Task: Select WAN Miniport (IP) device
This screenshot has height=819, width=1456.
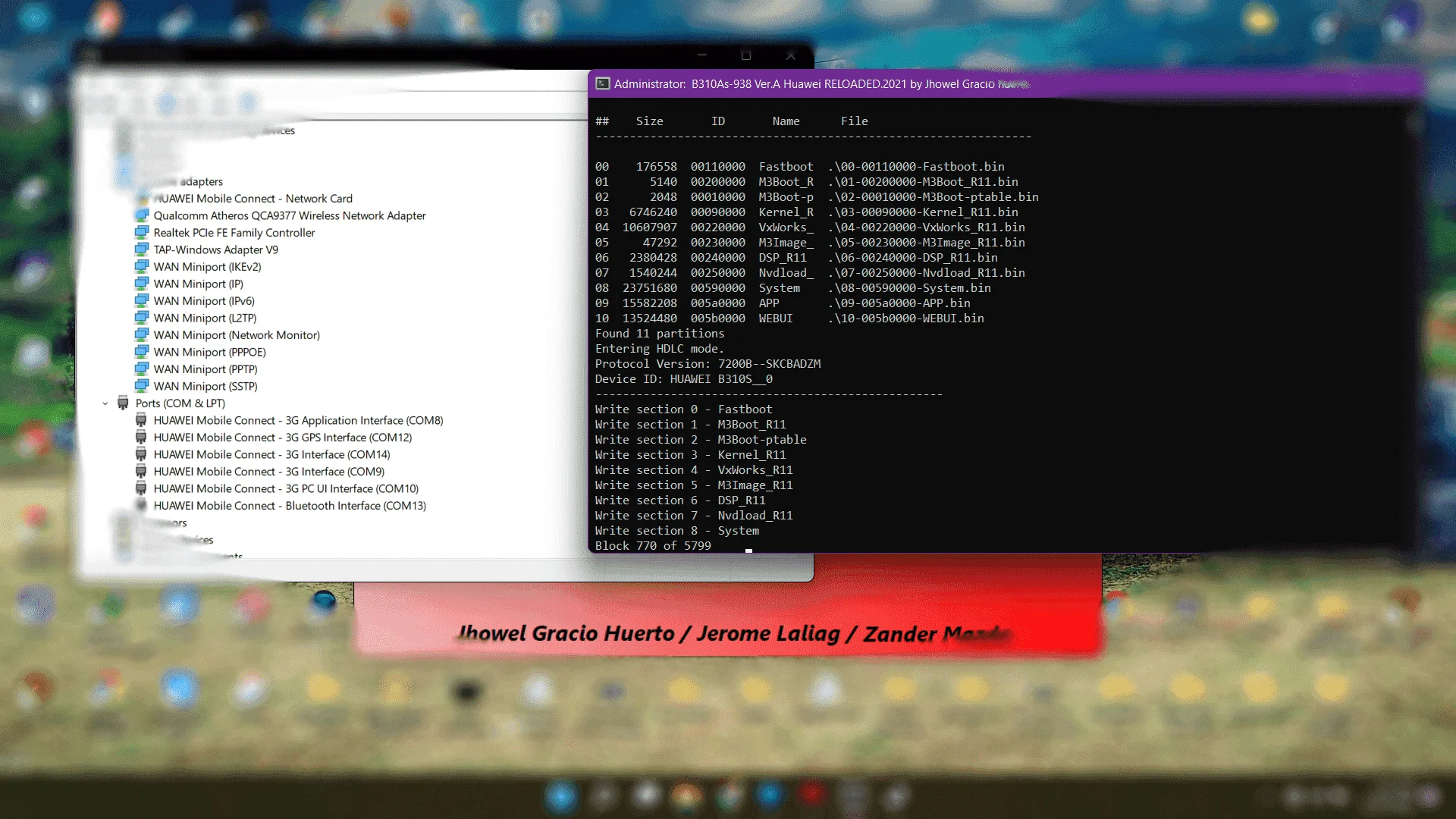Action: tap(198, 284)
